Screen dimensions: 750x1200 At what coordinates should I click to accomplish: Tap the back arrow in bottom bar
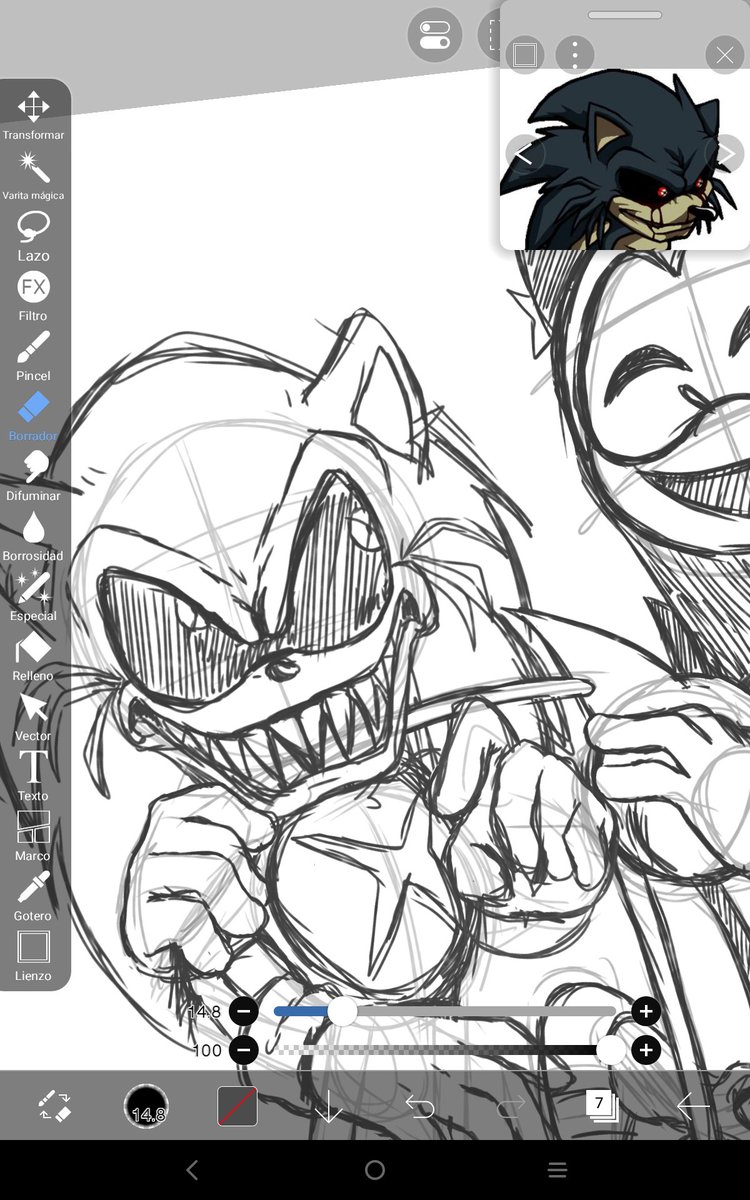click(693, 1105)
